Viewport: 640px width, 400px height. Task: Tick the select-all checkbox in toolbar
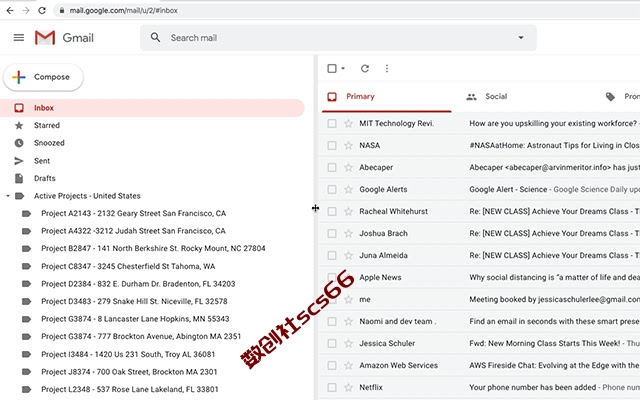pyautogui.click(x=332, y=69)
